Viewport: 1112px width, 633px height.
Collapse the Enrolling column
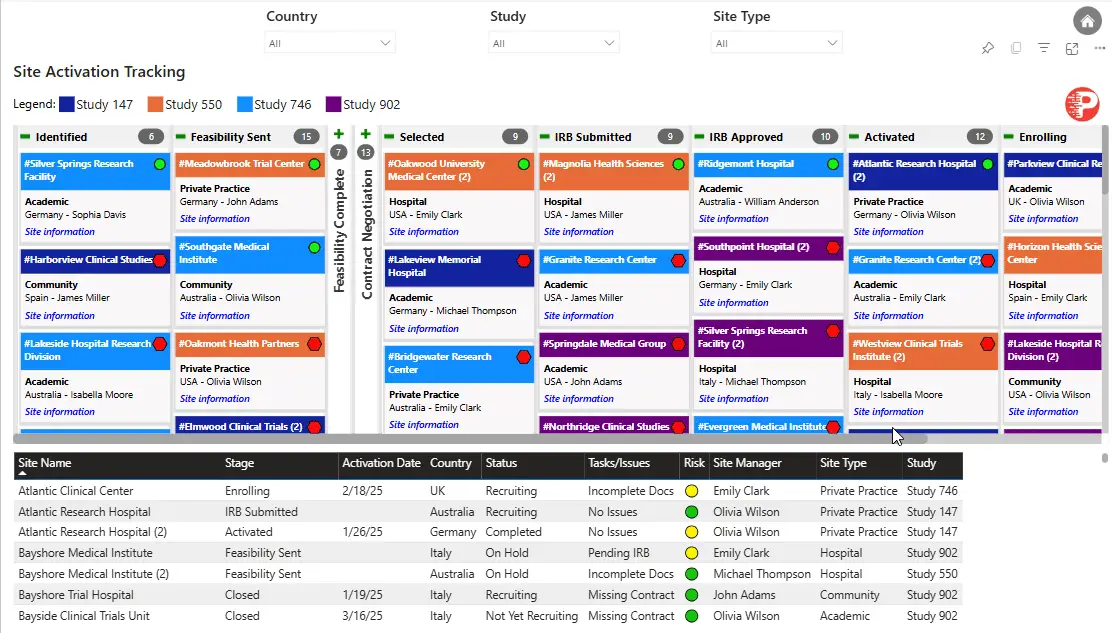pyautogui.click(x=1008, y=137)
